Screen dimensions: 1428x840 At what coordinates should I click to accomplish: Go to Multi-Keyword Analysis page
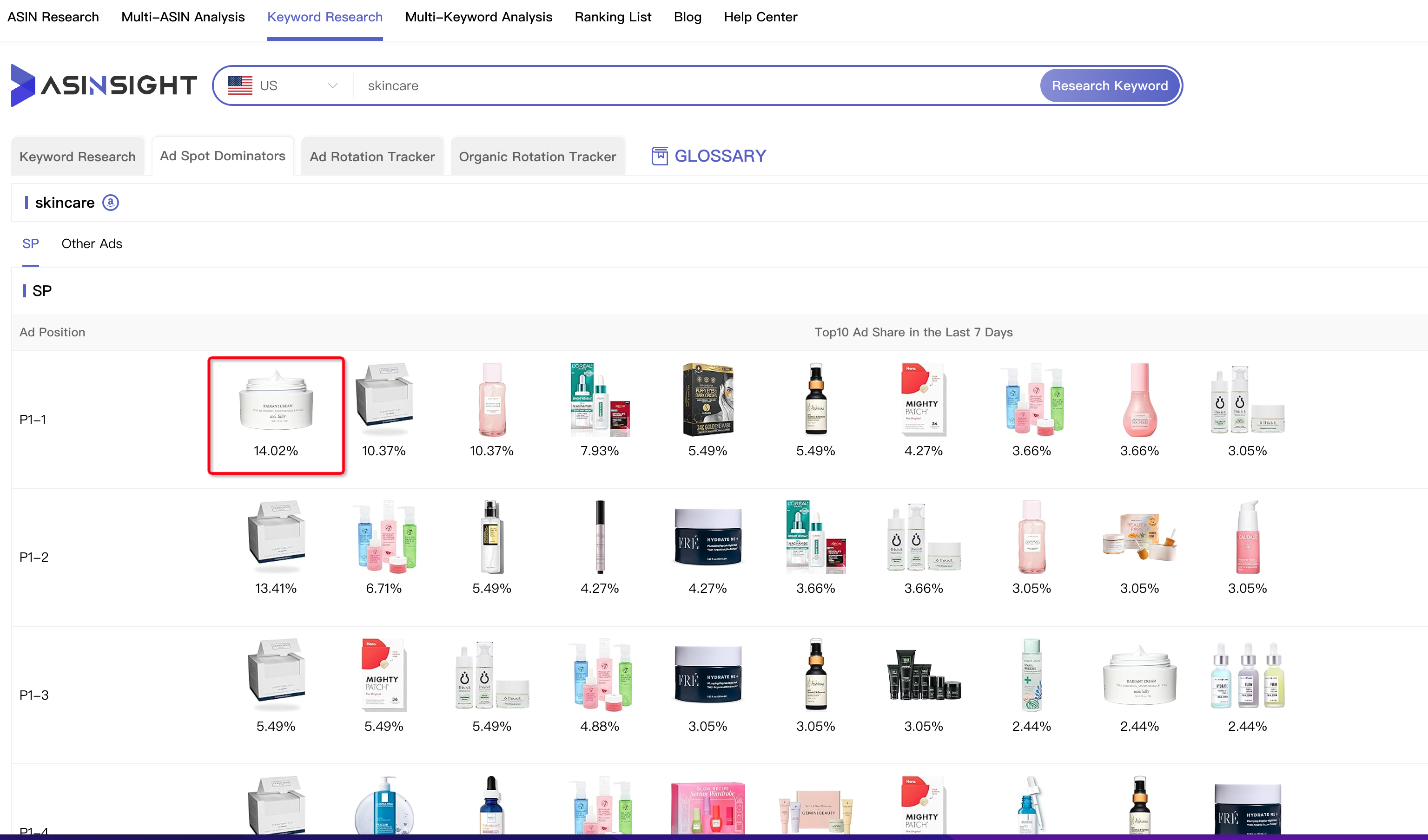click(478, 17)
